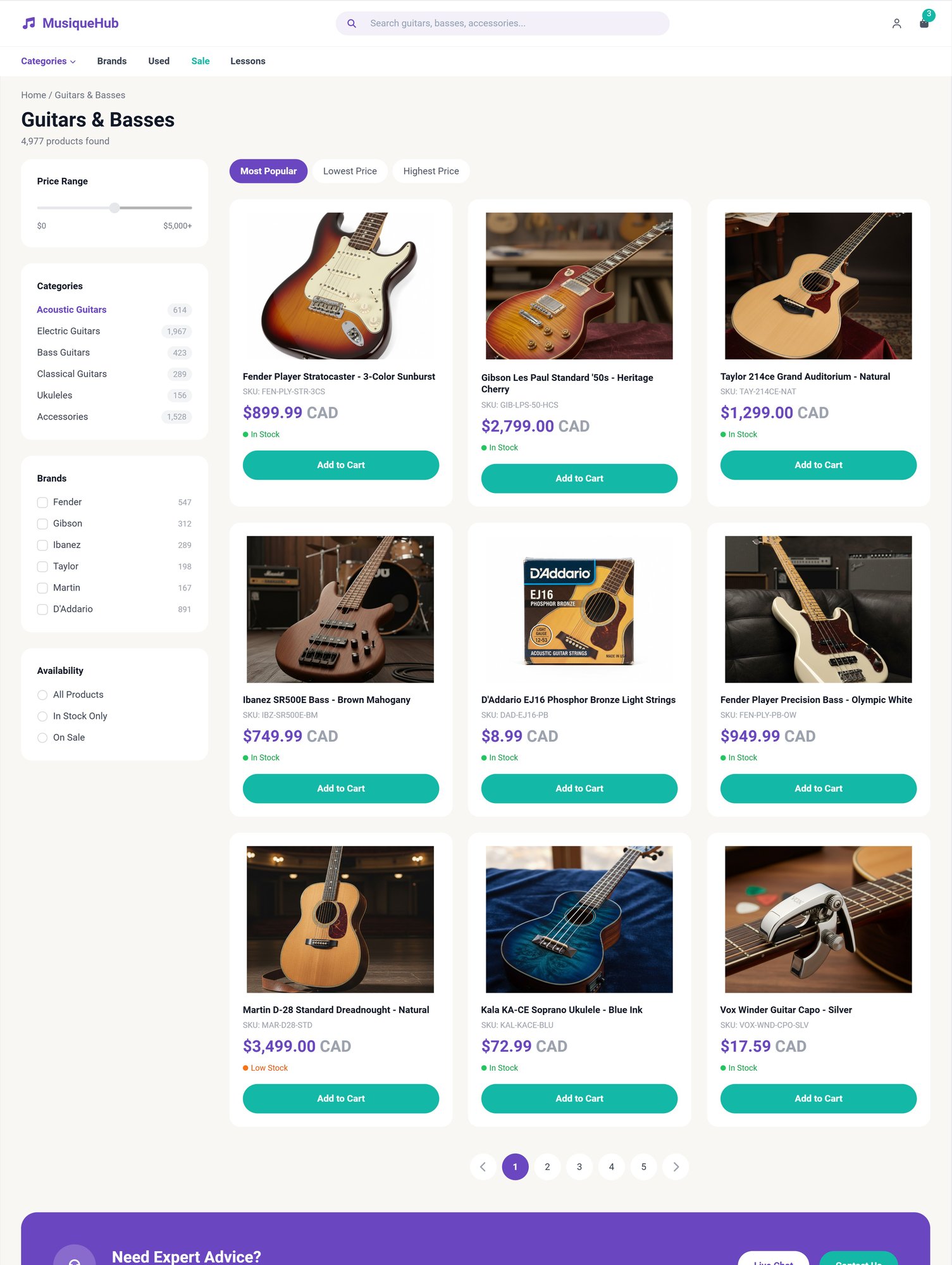
Task: Sort by Lowest Price
Action: click(350, 171)
